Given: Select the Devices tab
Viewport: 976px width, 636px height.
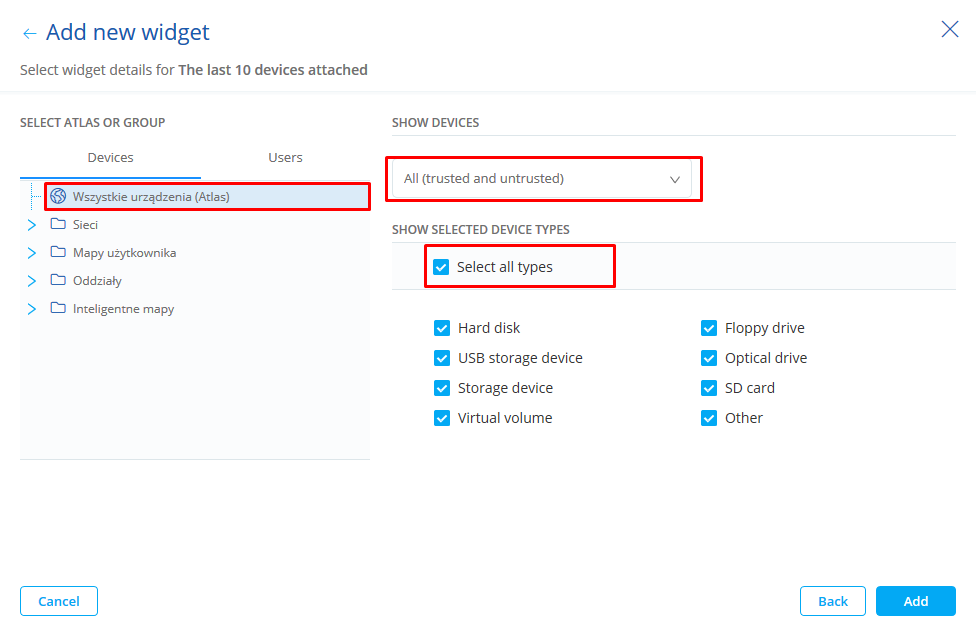Looking at the screenshot, I should (110, 157).
